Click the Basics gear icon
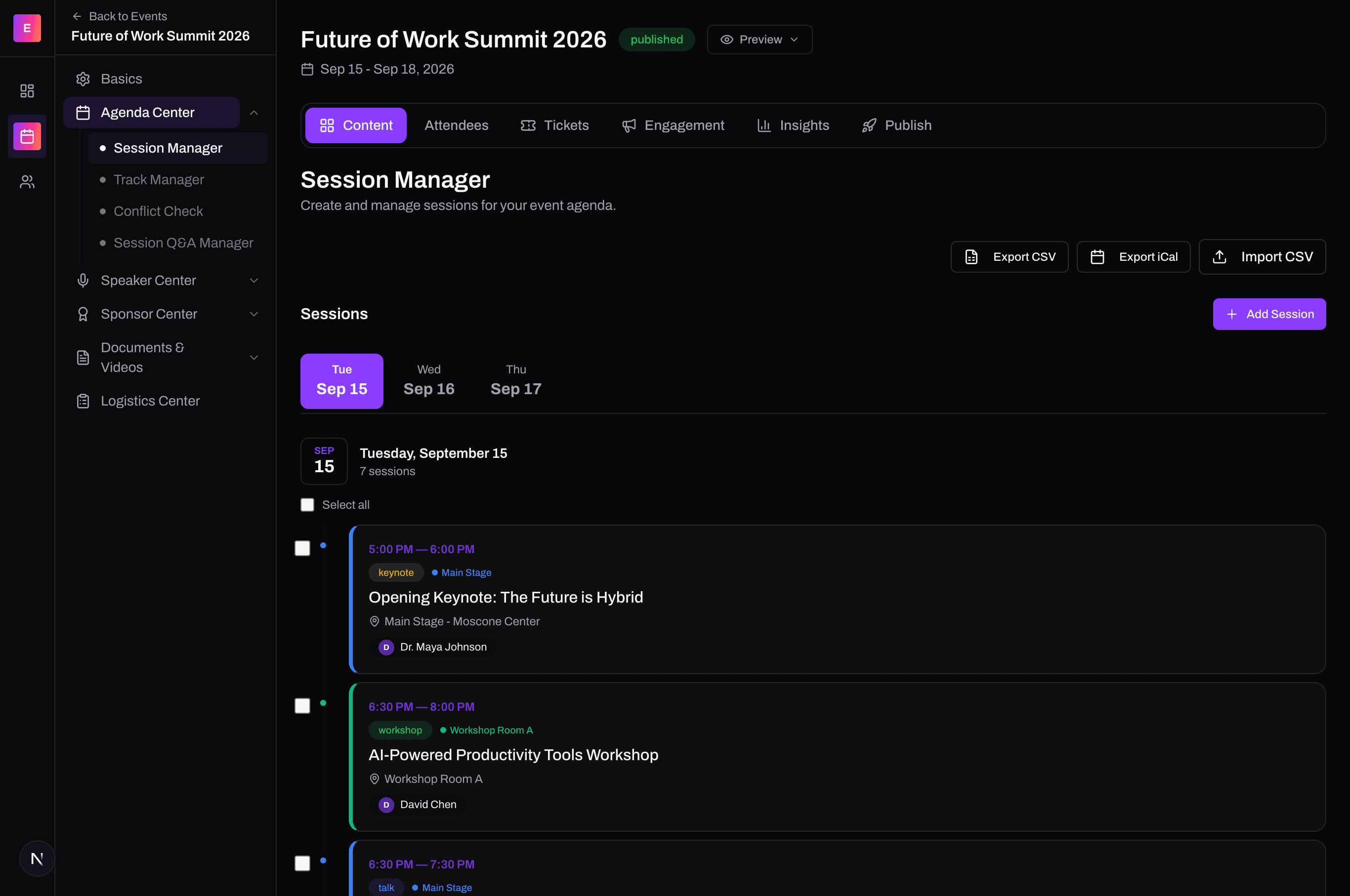The height and width of the screenshot is (896, 1350). coord(83,79)
